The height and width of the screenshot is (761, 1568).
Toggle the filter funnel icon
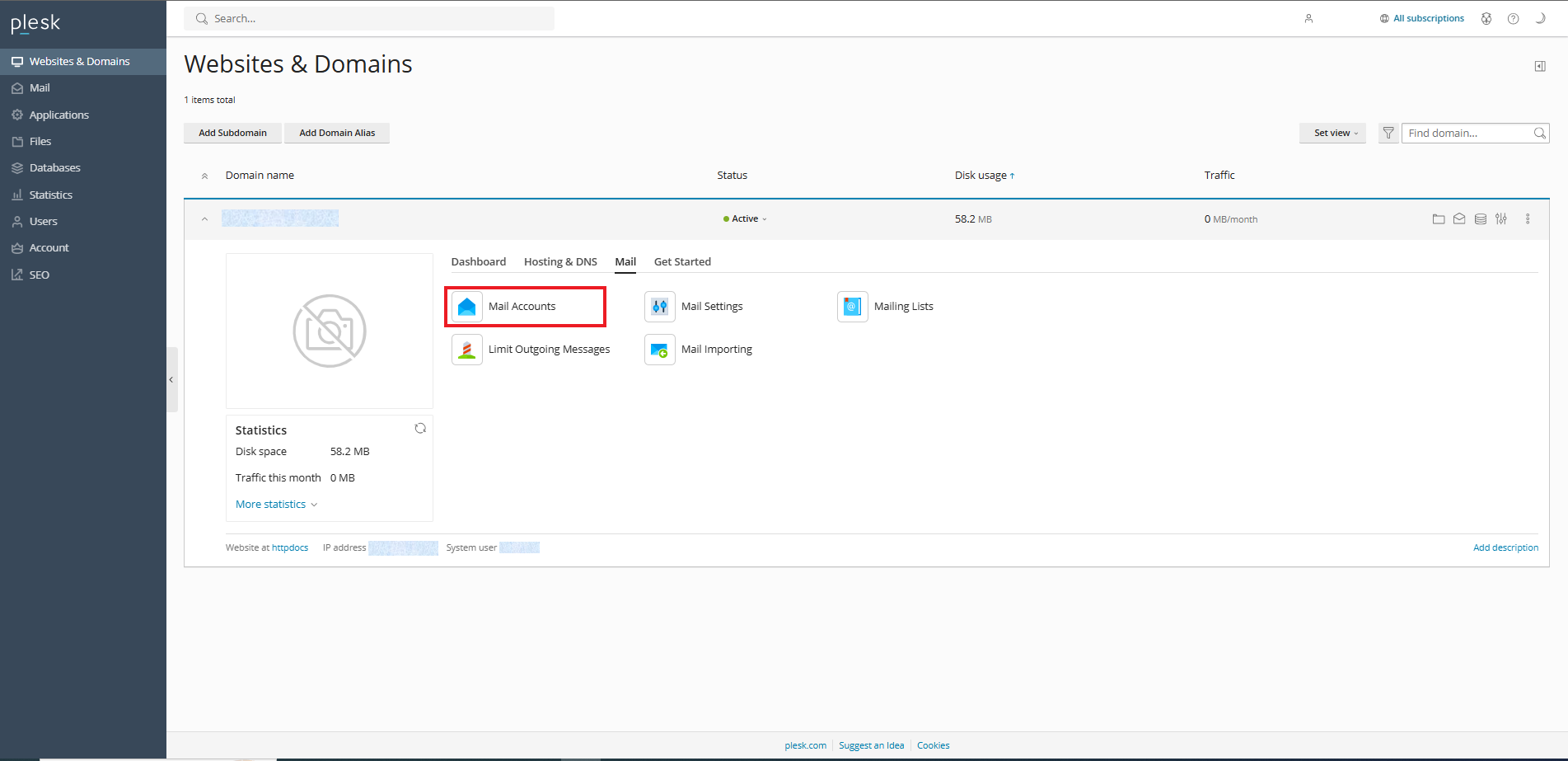coord(1388,133)
